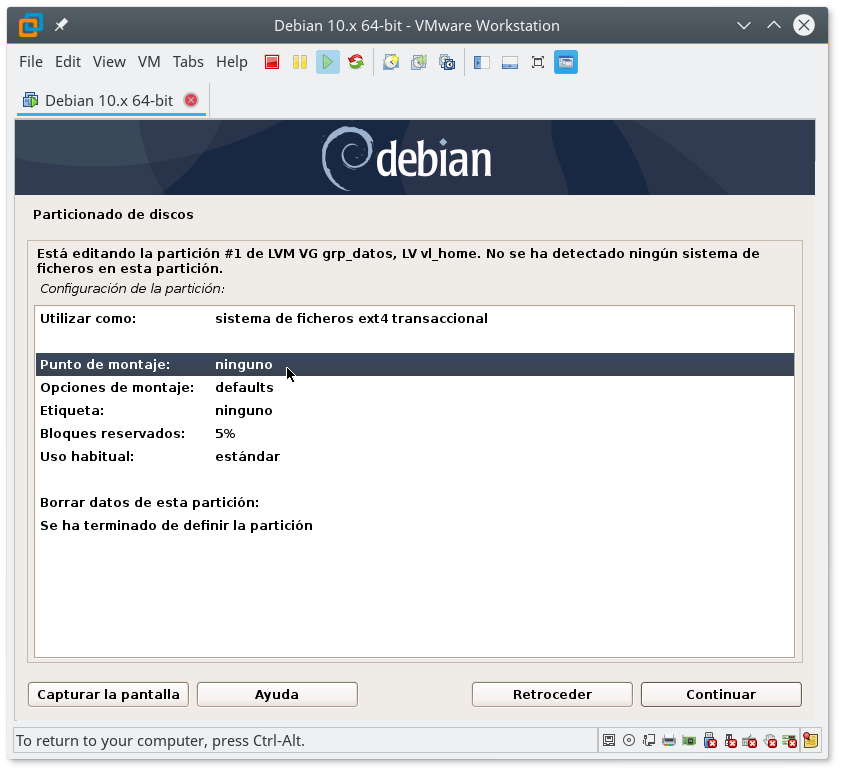Open the Help menu

pyautogui.click(x=232, y=62)
